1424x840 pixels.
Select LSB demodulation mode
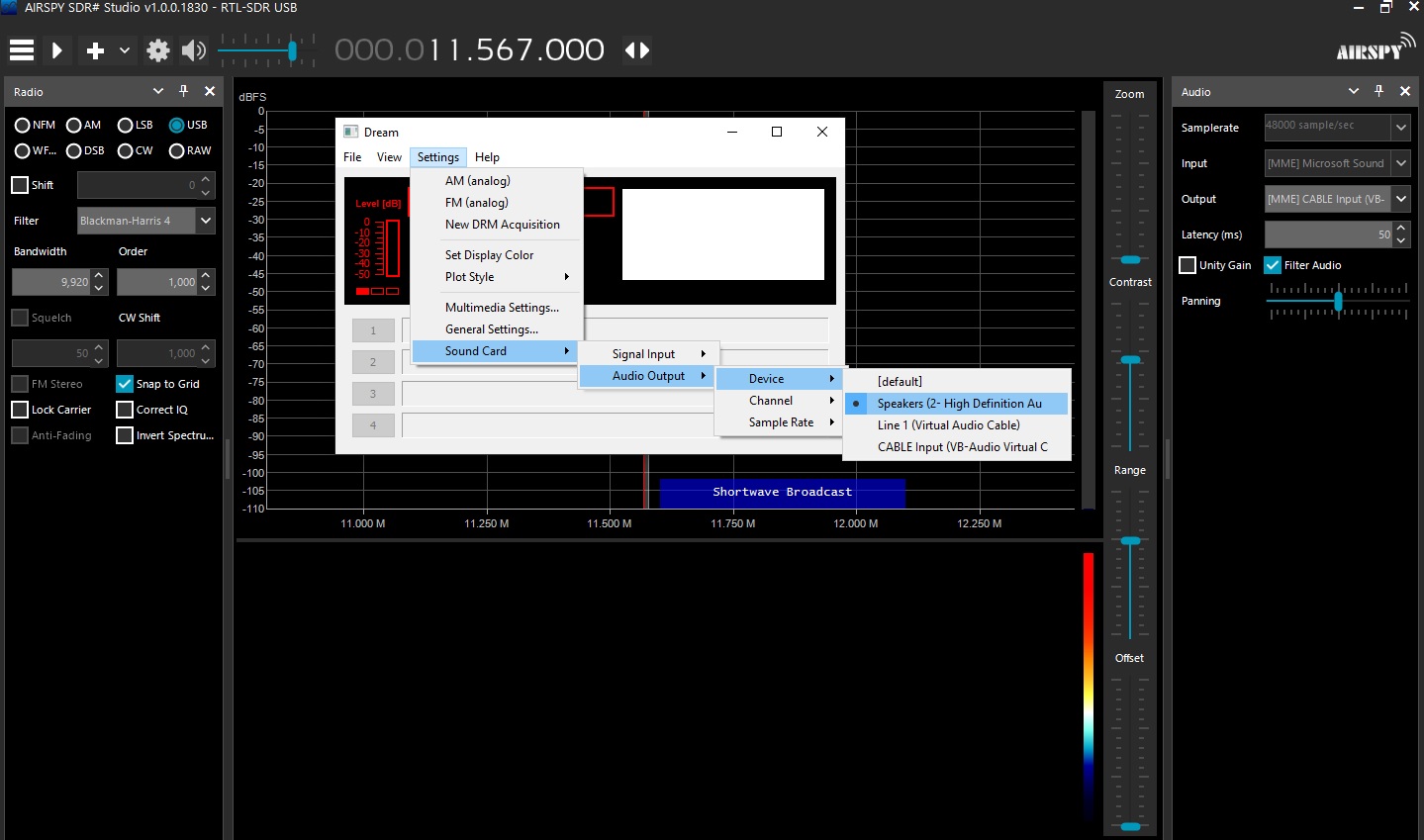point(136,125)
